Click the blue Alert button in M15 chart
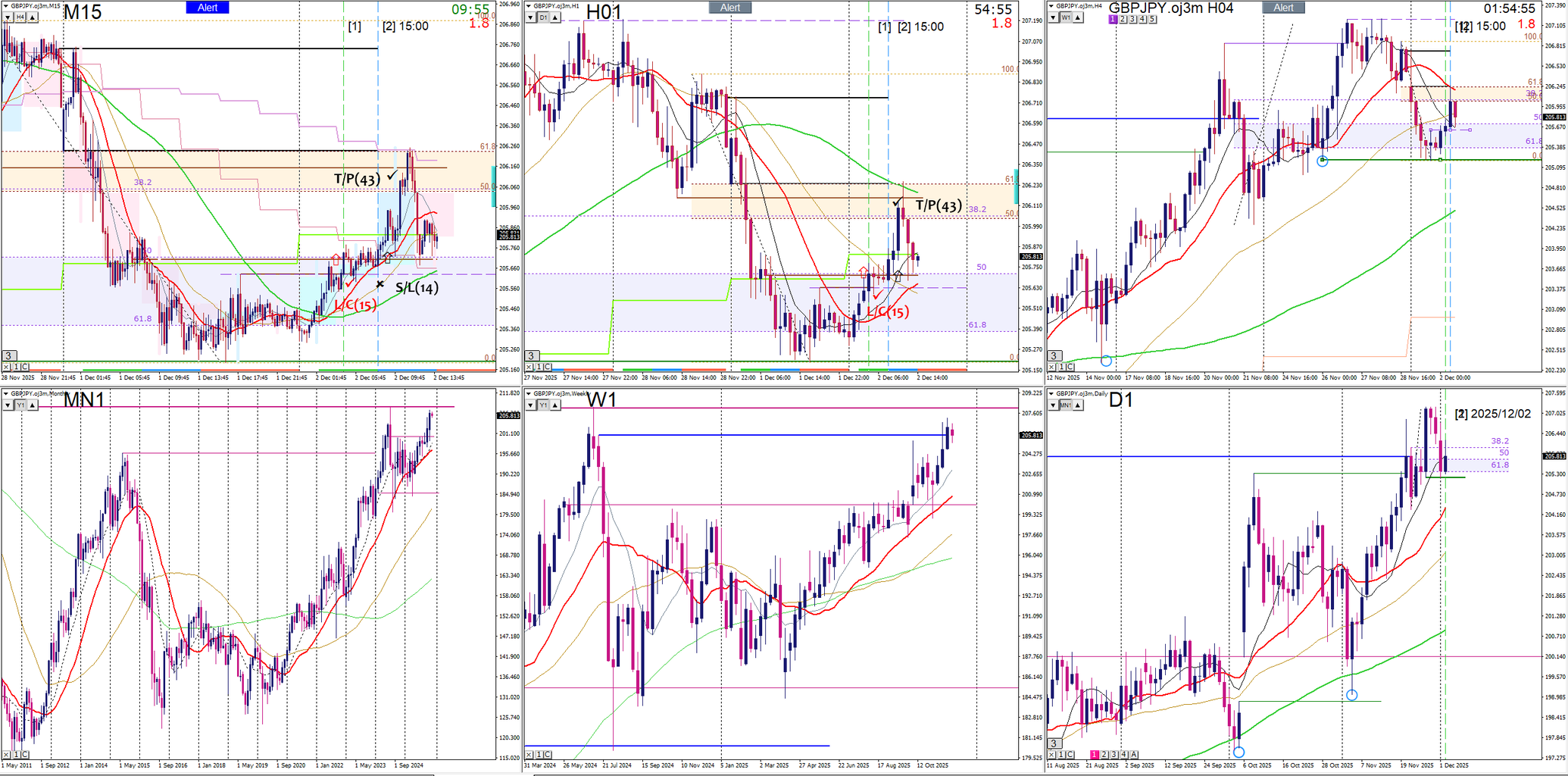 [x=208, y=8]
